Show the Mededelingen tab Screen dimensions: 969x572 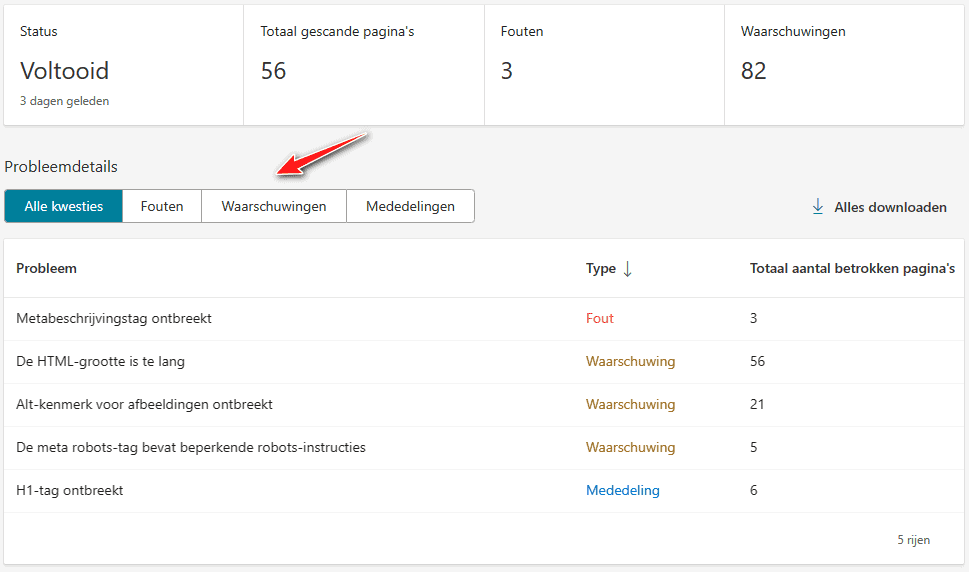410,206
